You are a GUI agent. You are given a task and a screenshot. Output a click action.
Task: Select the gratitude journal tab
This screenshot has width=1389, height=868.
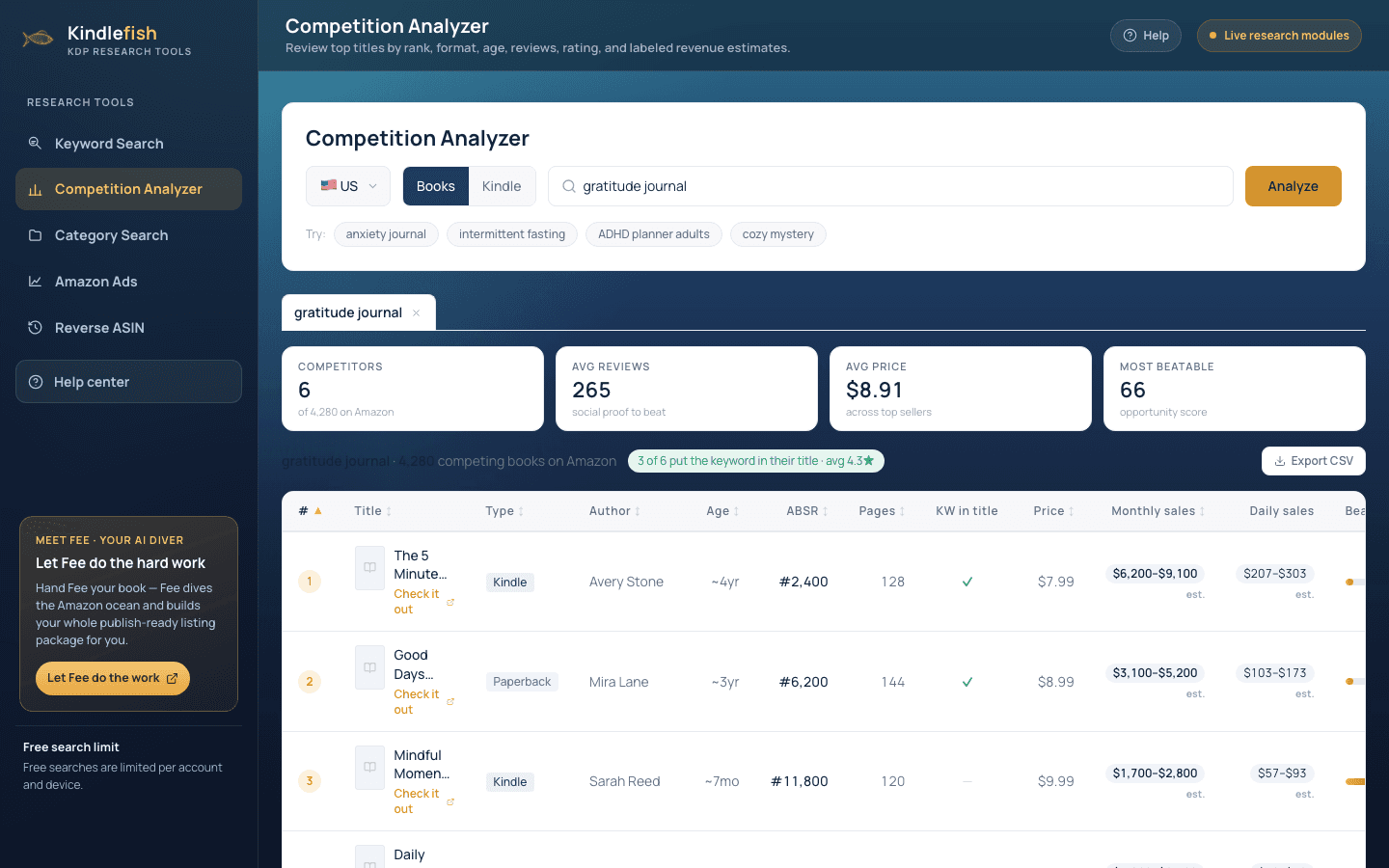[x=348, y=312]
